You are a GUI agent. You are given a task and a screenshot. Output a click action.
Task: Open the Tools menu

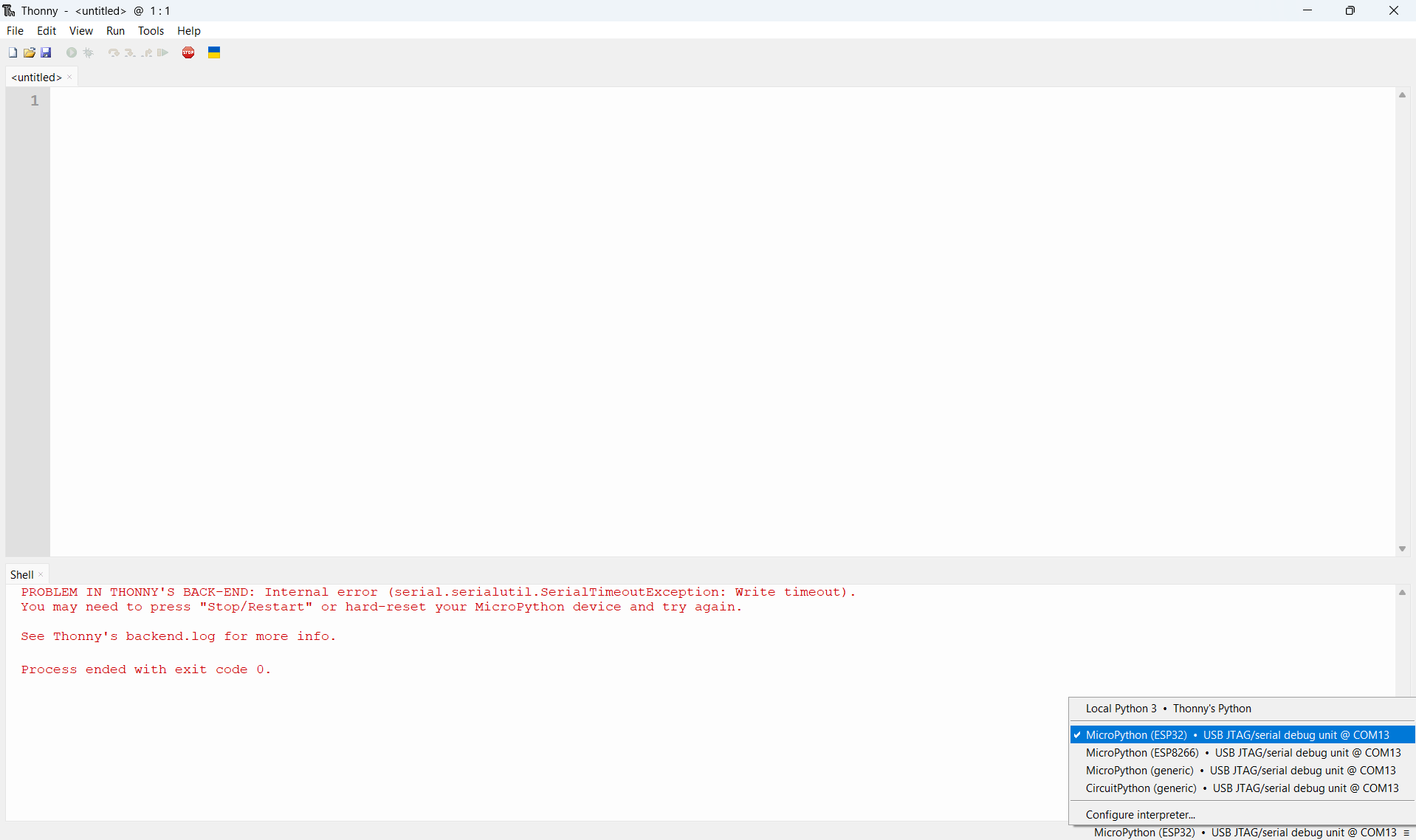tap(151, 30)
